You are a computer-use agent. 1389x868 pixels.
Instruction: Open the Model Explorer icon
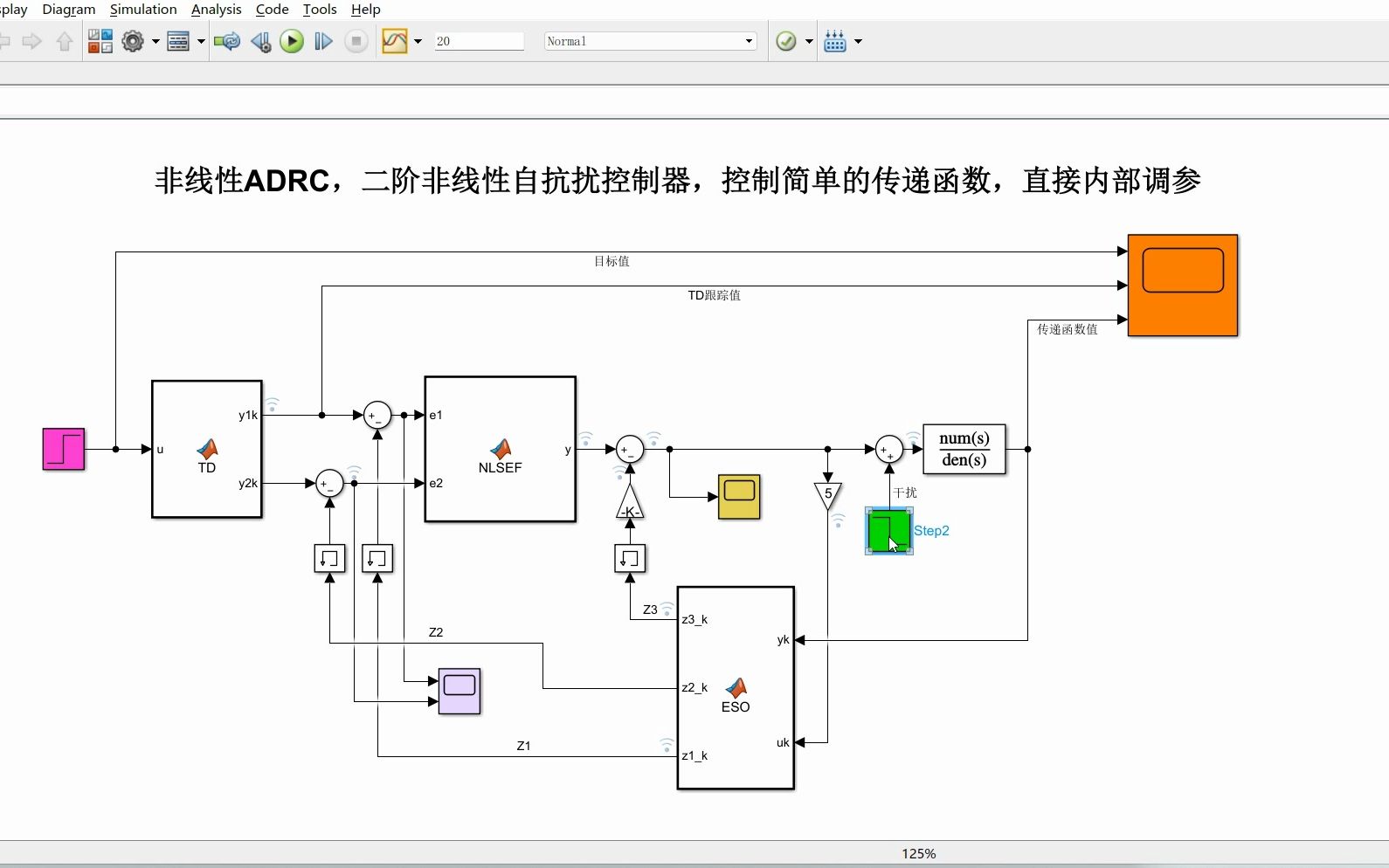point(178,41)
